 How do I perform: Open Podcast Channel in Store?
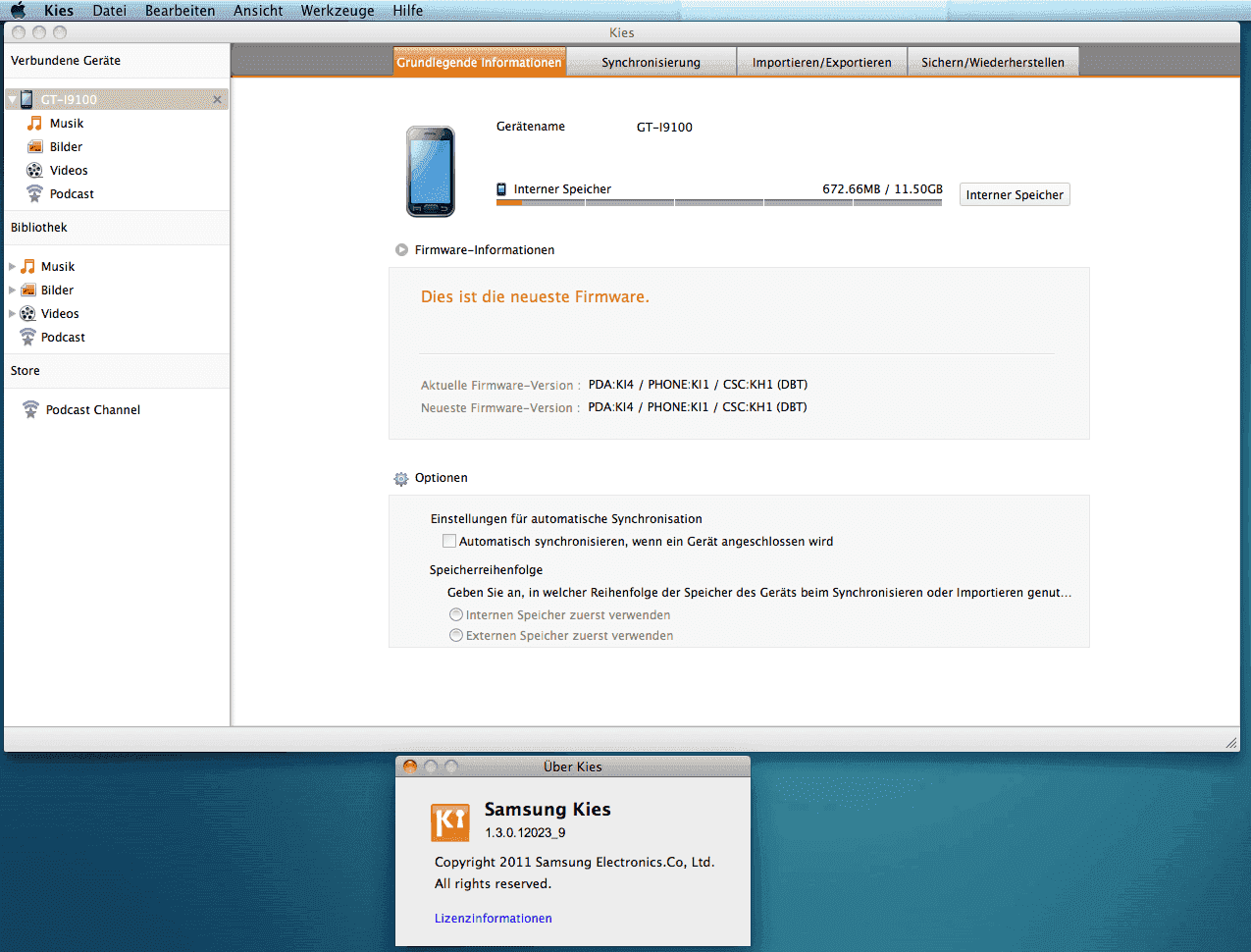[x=93, y=410]
